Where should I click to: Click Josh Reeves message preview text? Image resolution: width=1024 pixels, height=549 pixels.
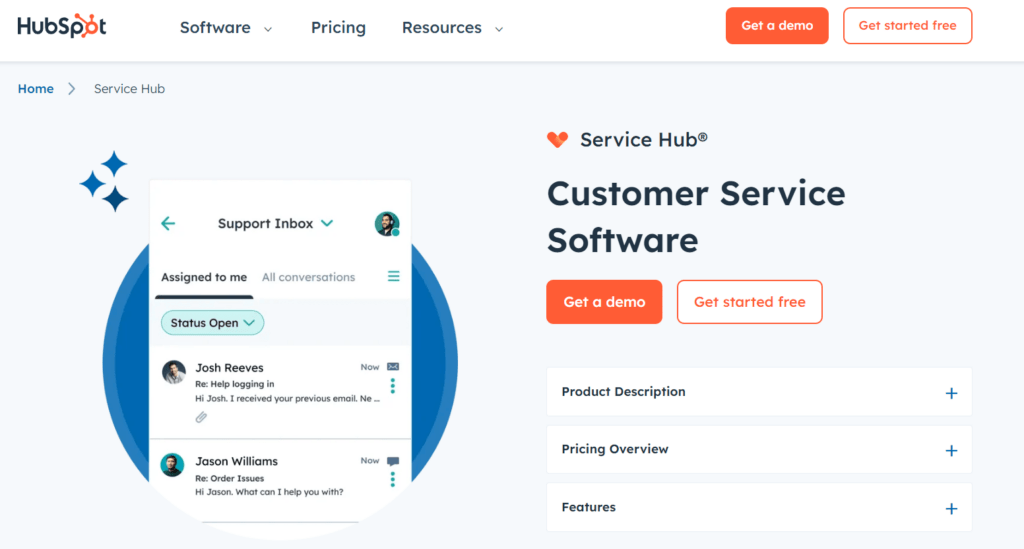[x=287, y=398]
